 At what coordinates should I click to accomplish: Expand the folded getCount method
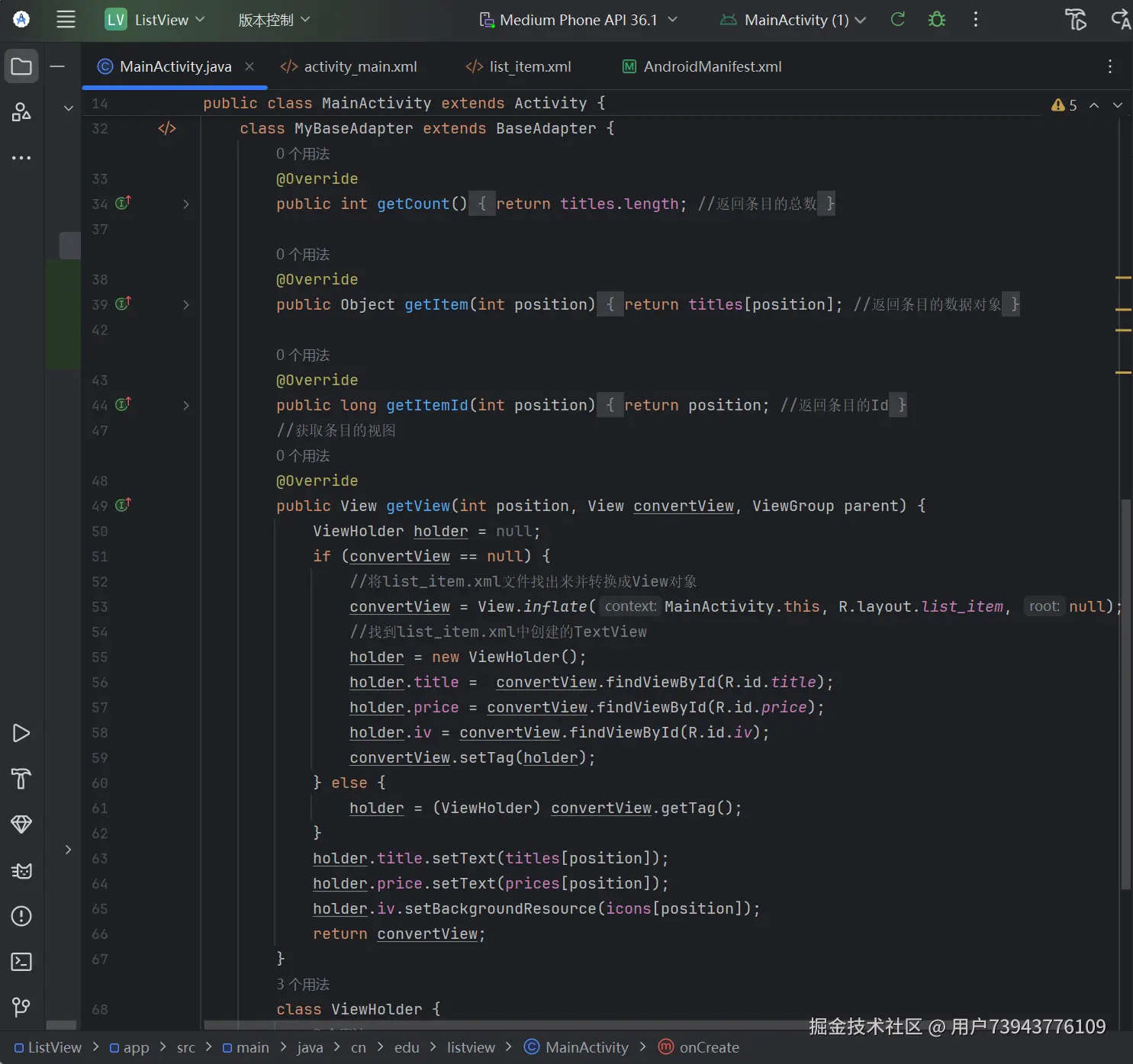[185, 204]
